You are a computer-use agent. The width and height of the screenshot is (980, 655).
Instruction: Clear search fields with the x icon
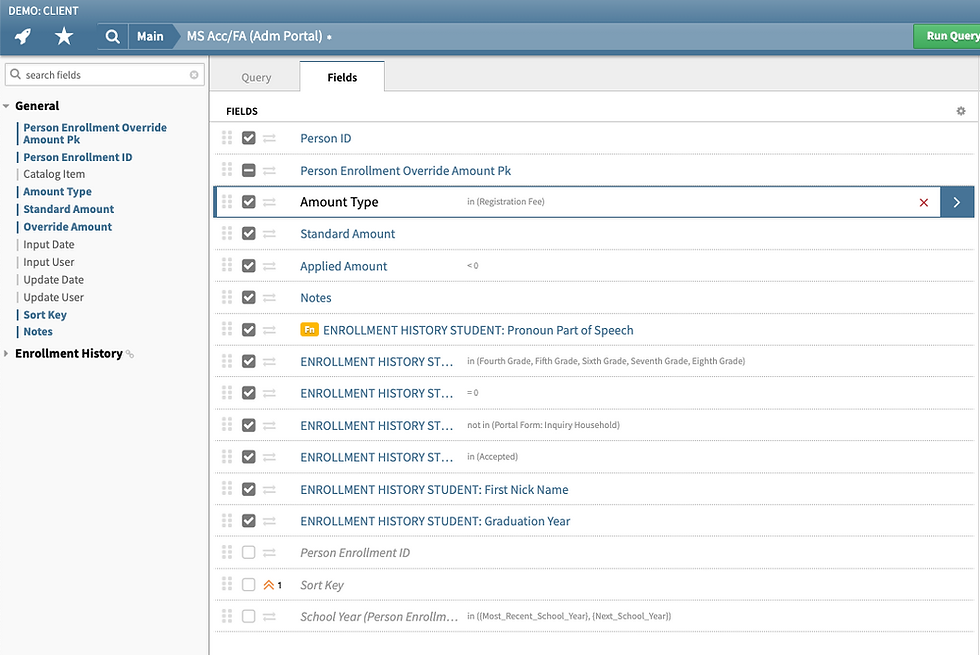point(194,75)
